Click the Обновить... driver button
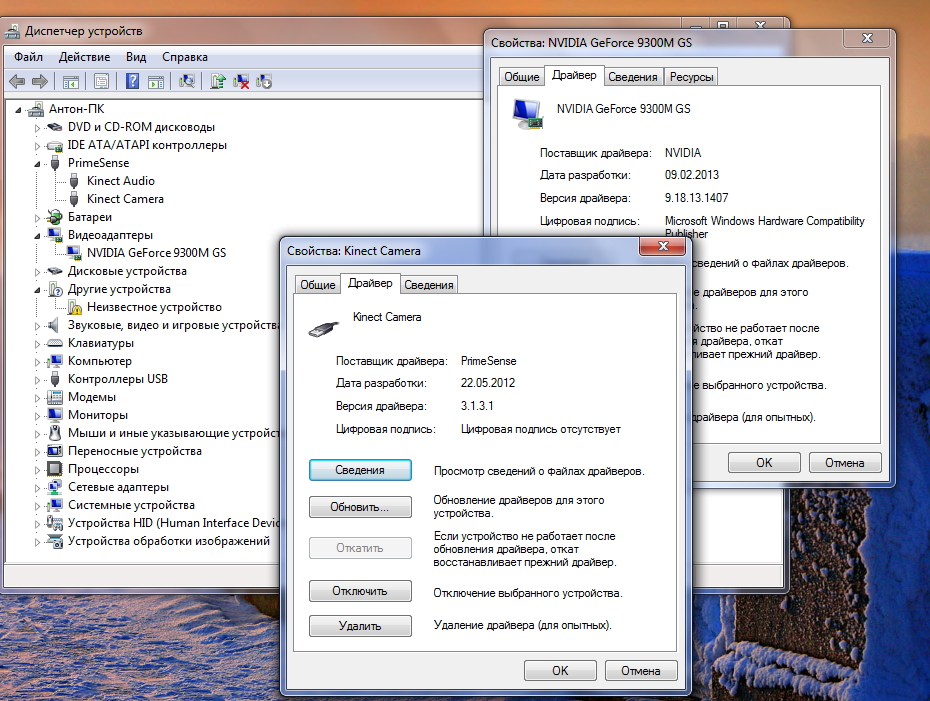 coord(360,507)
